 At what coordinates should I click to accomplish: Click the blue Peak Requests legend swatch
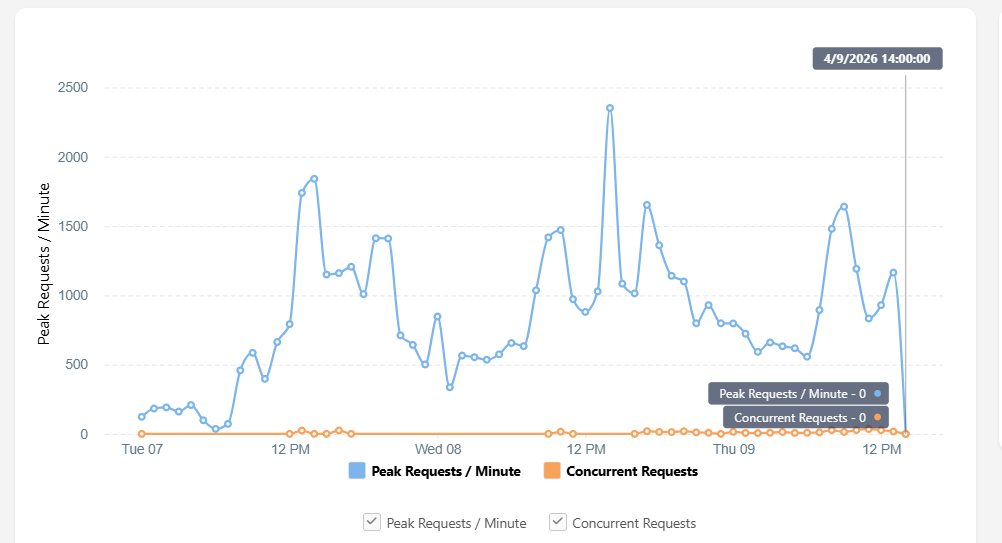coord(358,471)
